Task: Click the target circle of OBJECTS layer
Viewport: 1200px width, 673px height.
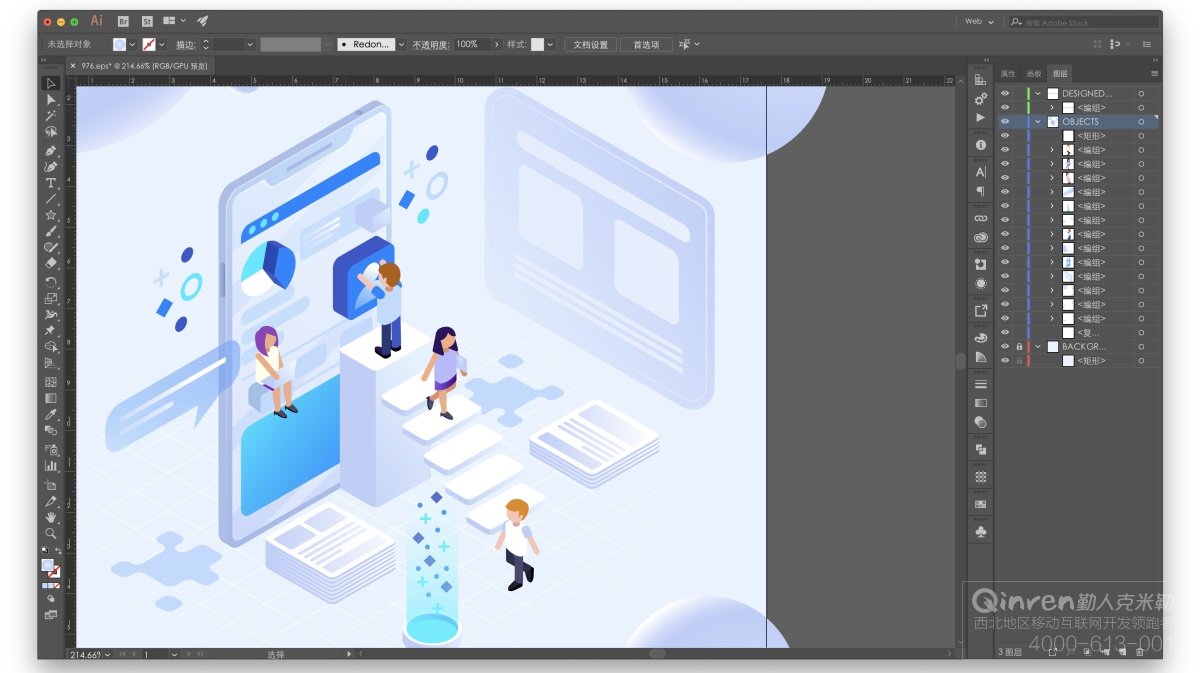Action: click(1141, 122)
